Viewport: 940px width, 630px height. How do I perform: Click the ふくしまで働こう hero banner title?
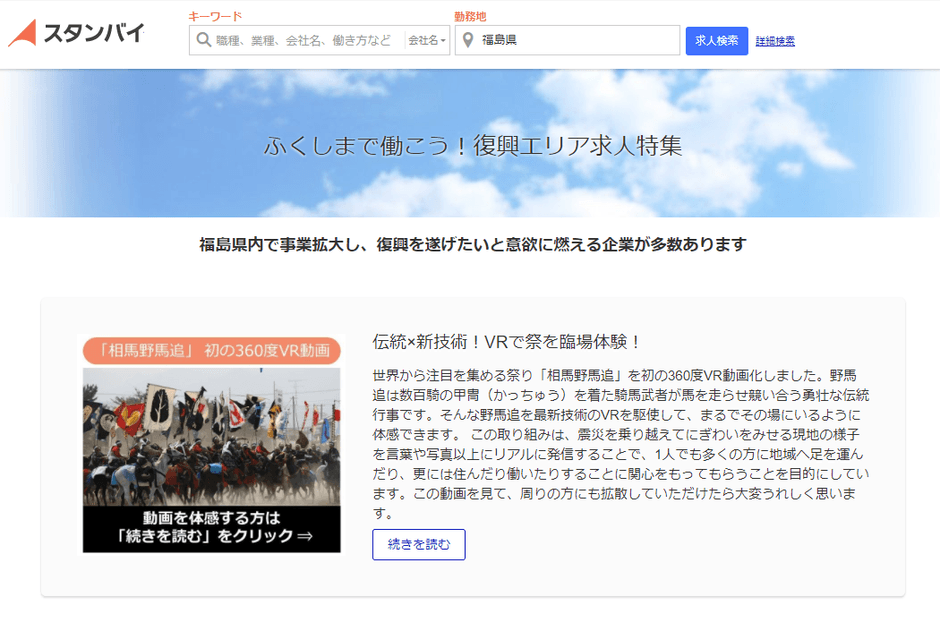pyautogui.click(x=473, y=145)
